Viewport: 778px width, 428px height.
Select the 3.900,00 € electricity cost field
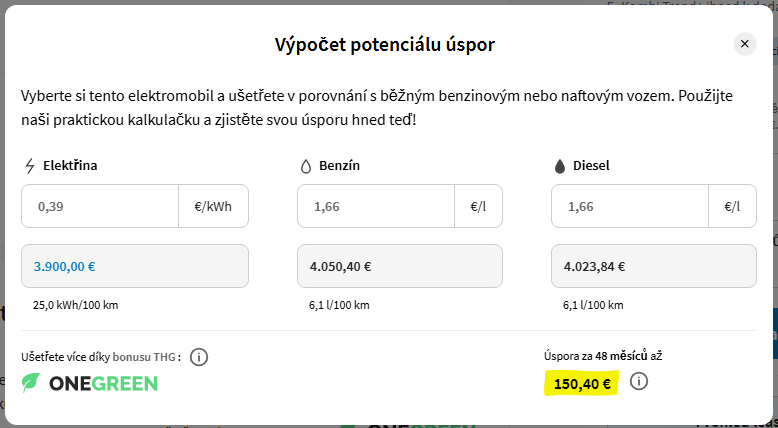click(135, 266)
